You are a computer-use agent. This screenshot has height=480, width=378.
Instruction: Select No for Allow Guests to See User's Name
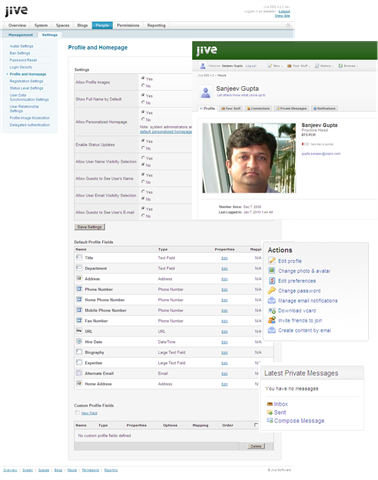click(143, 182)
